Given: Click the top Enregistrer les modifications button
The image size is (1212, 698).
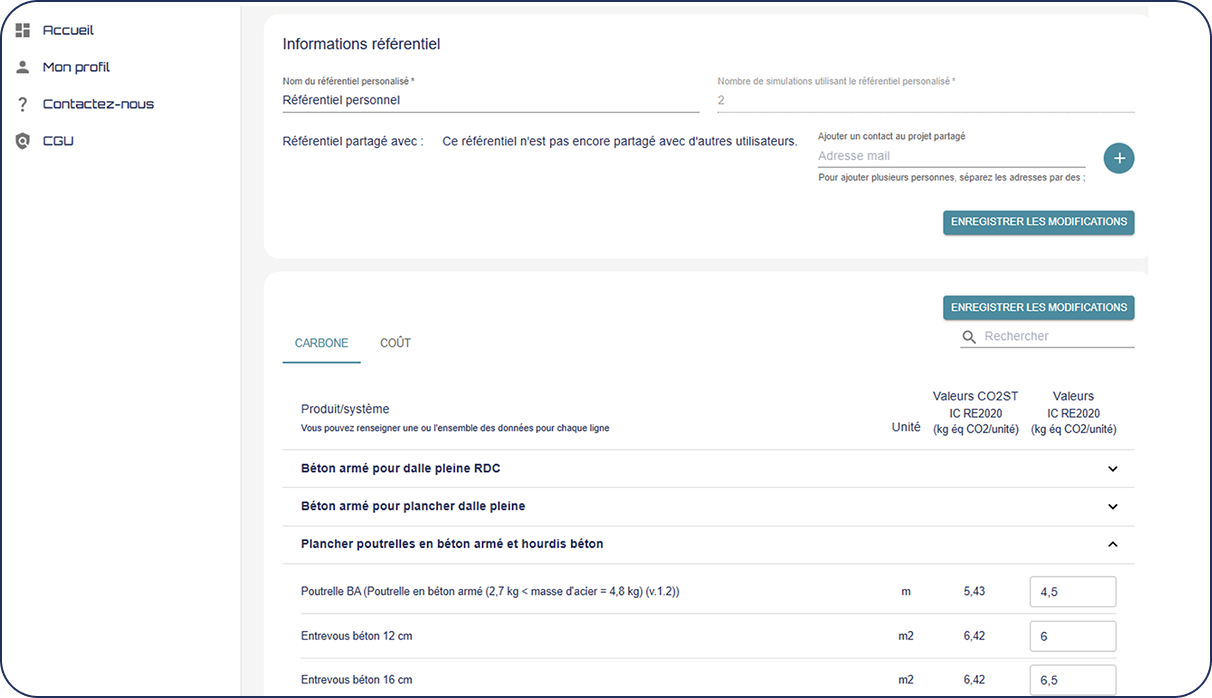Looking at the screenshot, I should tap(1038, 222).
